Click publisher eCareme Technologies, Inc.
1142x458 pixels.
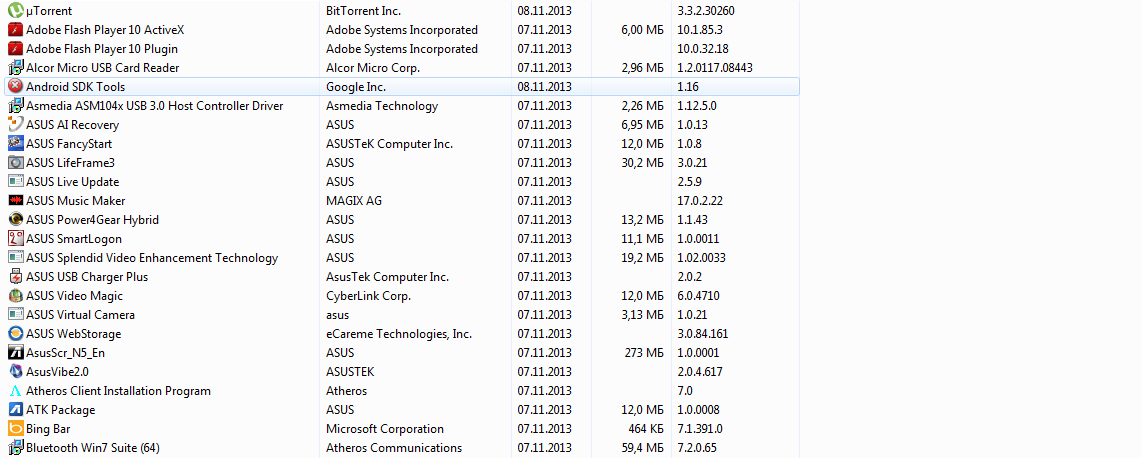point(399,333)
